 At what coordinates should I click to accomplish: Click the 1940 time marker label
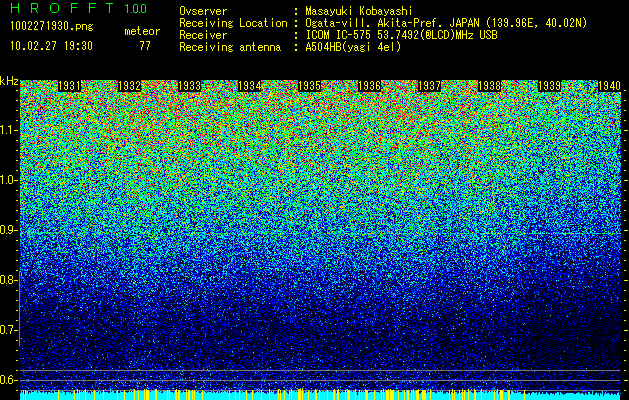point(609,86)
